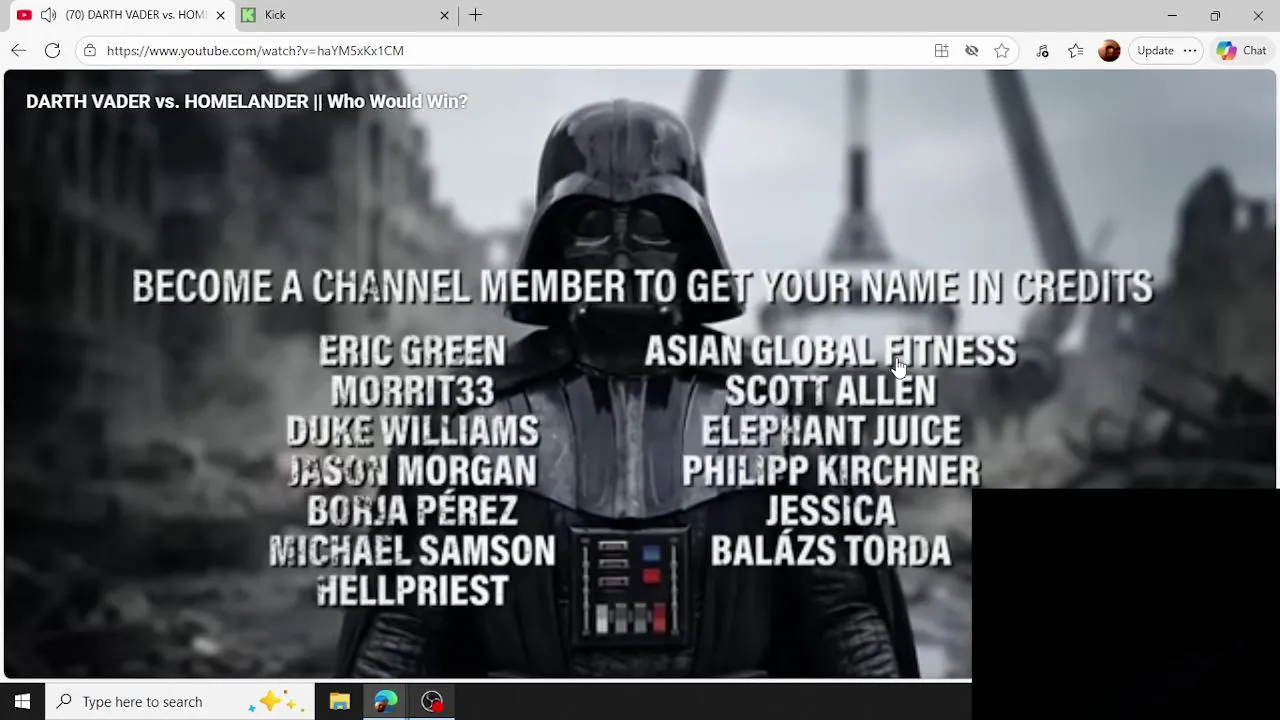Click the credit name ELEPHANT JUICE
1280x720 pixels.
click(x=830, y=431)
